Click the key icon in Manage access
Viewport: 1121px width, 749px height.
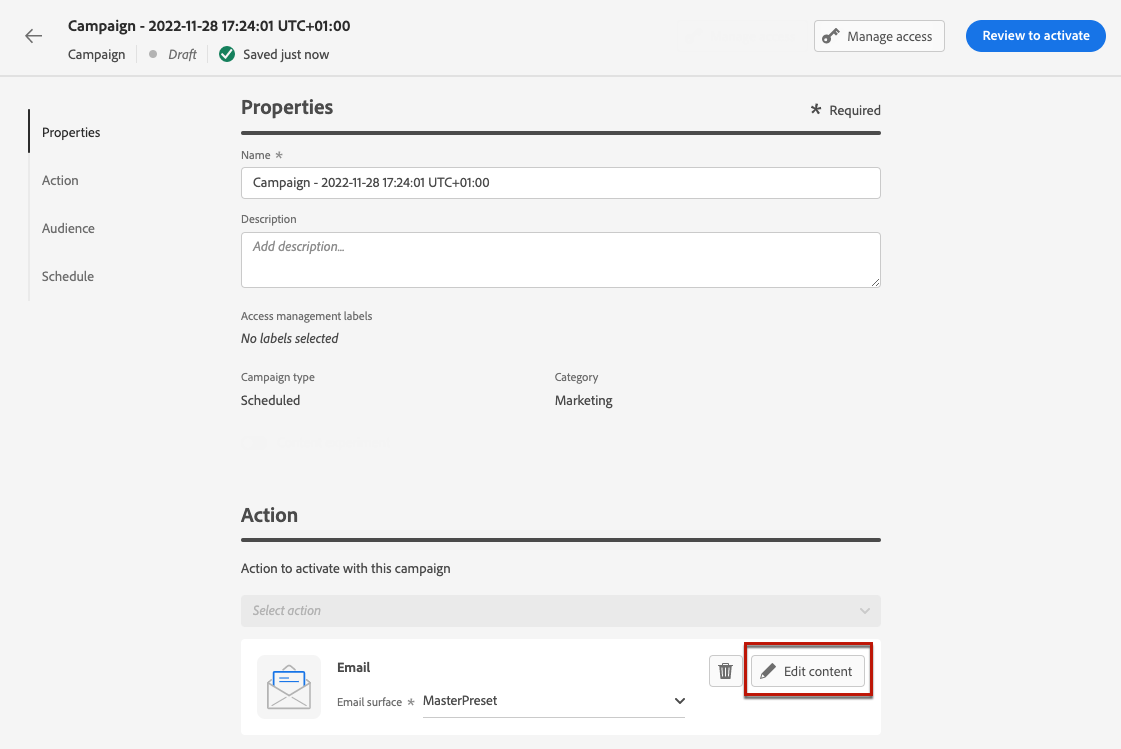[830, 37]
